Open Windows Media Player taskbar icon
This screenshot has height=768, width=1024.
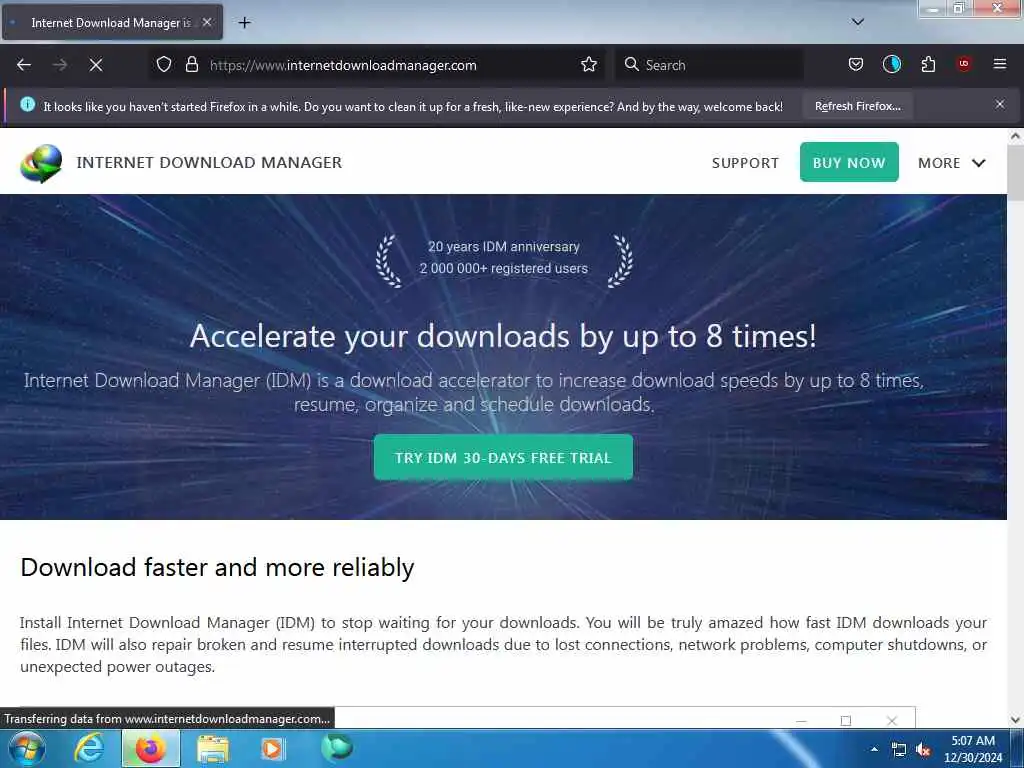tap(272, 748)
